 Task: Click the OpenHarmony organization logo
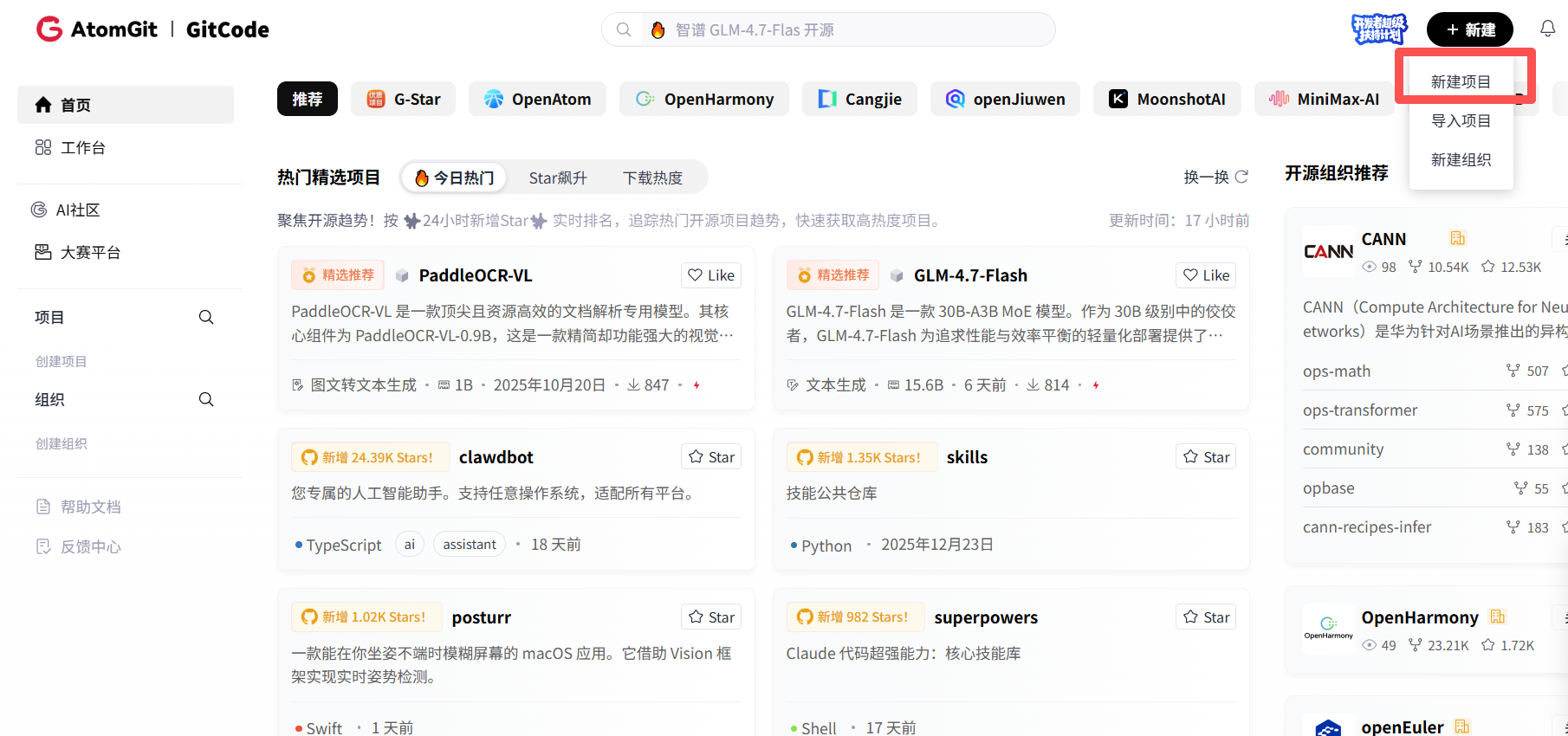click(x=1328, y=629)
